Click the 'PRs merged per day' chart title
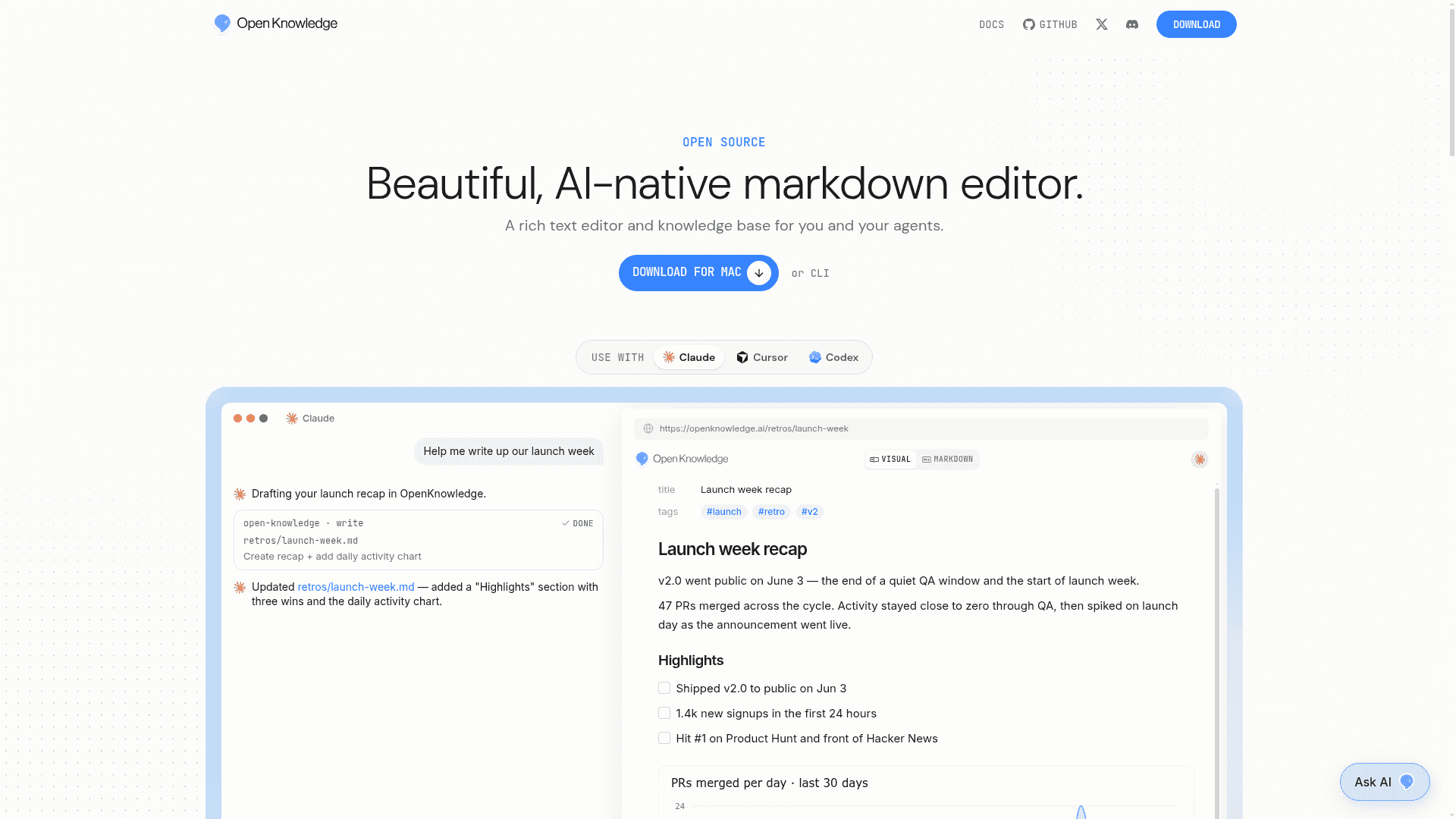The width and height of the screenshot is (1456, 819). (770, 783)
